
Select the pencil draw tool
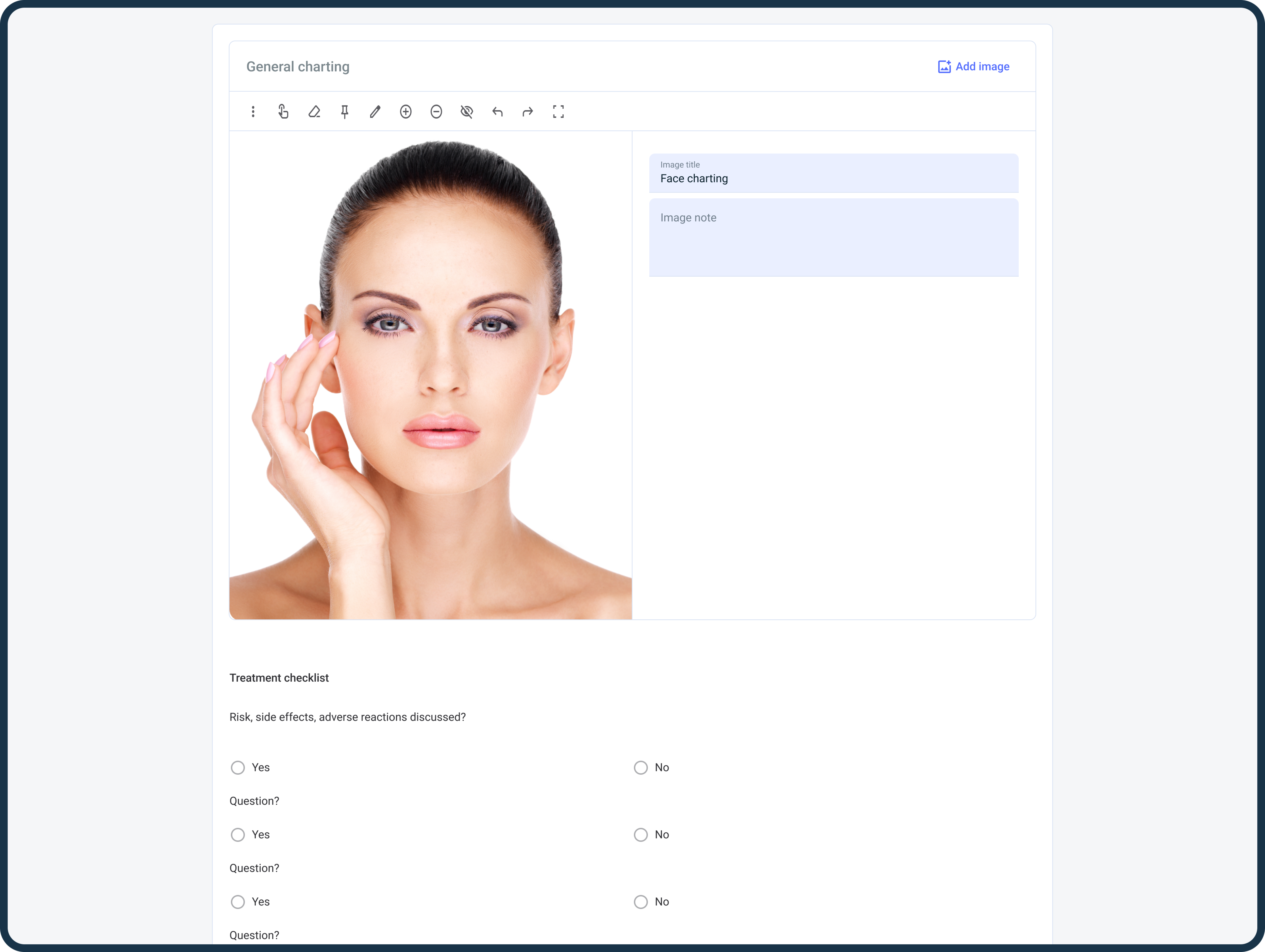pos(375,112)
